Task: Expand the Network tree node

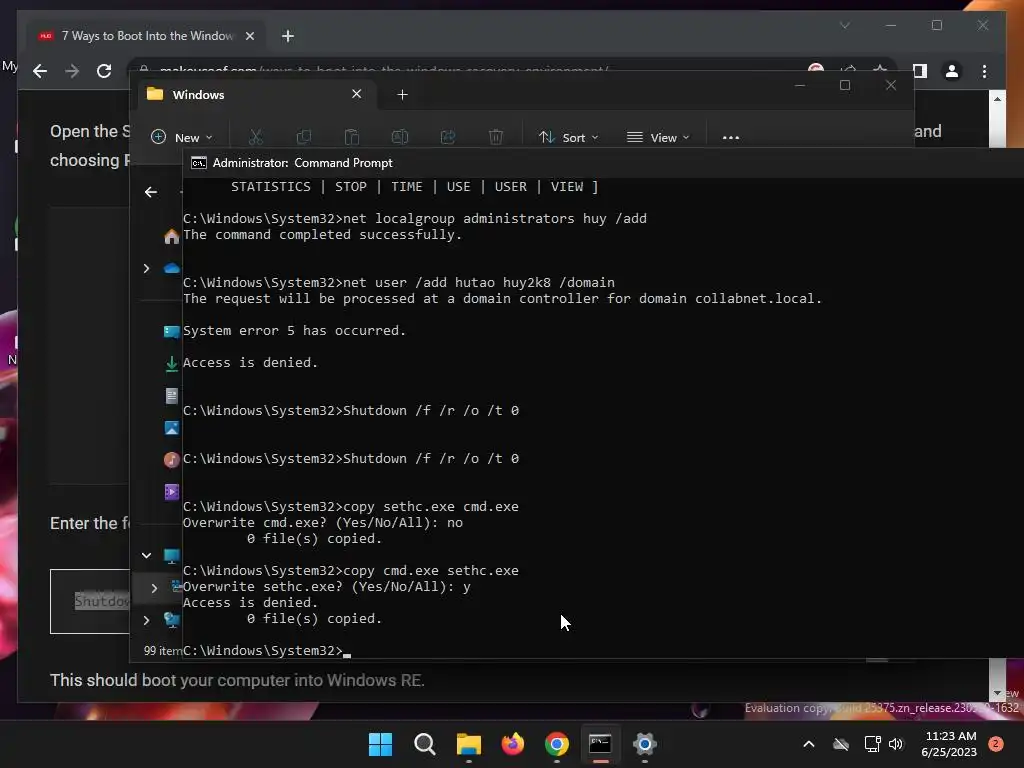Action: click(x=146, y=620)
